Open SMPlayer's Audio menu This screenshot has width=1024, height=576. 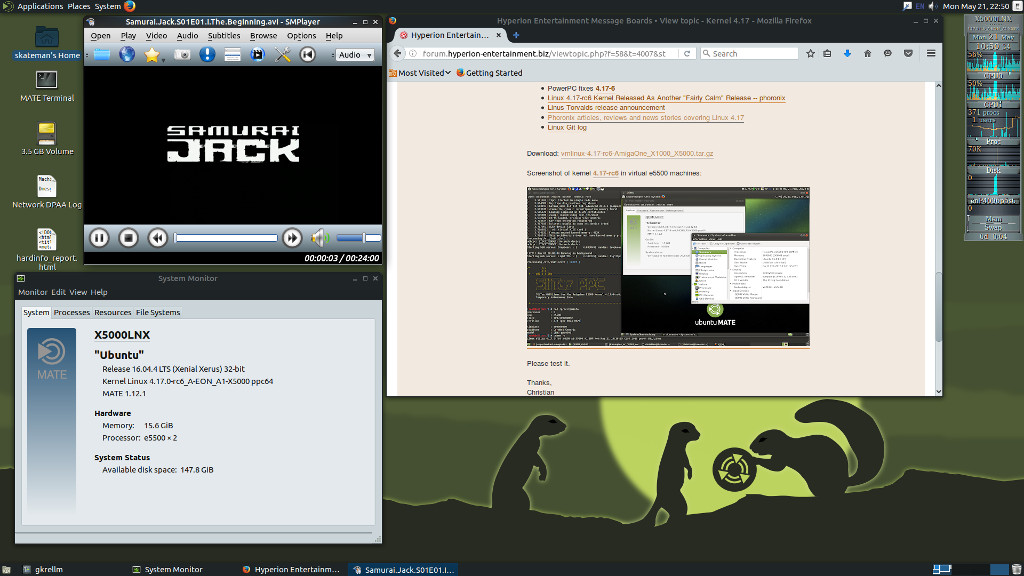187,36
